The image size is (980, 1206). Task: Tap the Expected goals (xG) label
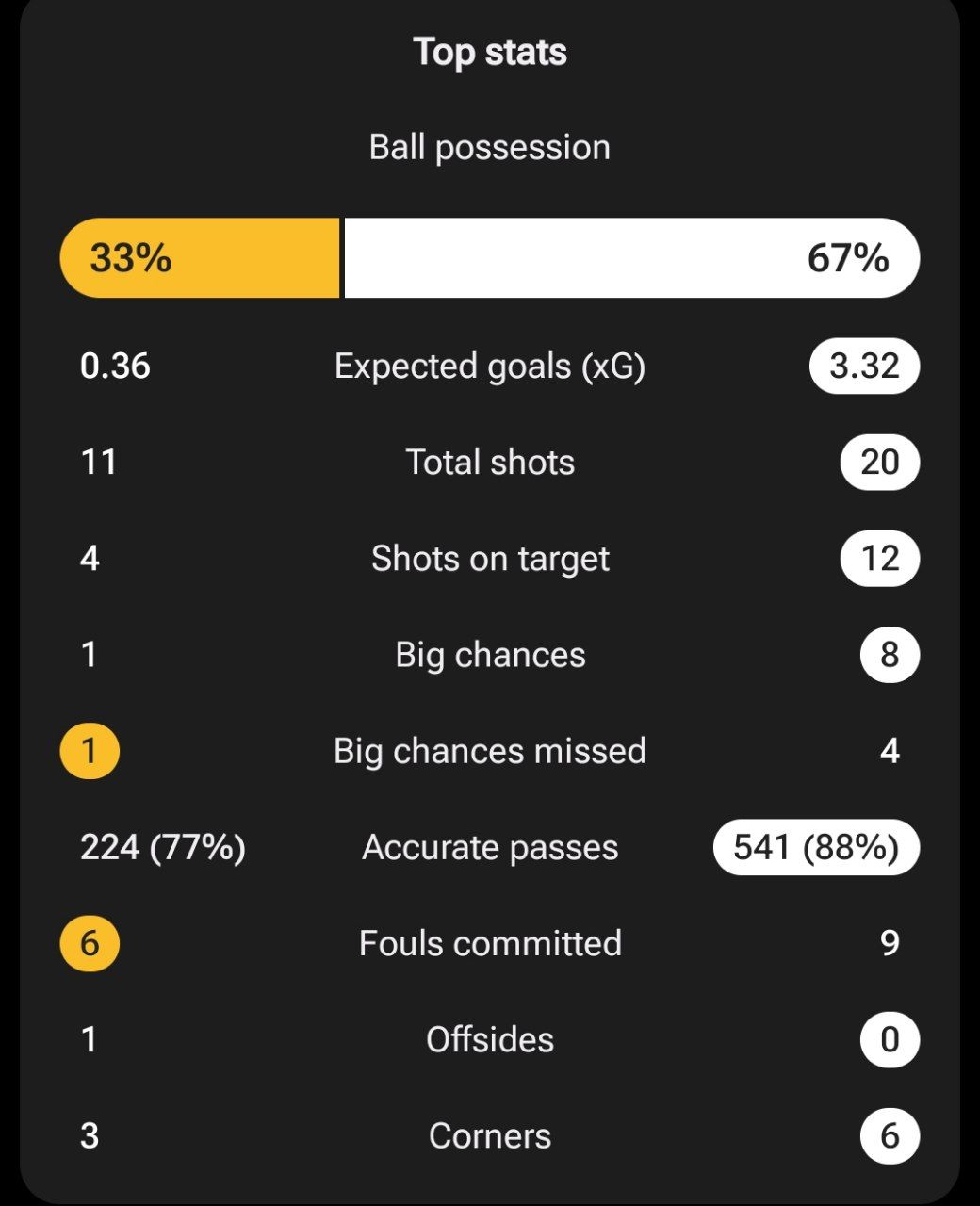pyautogui.click(x=490, y=366)
